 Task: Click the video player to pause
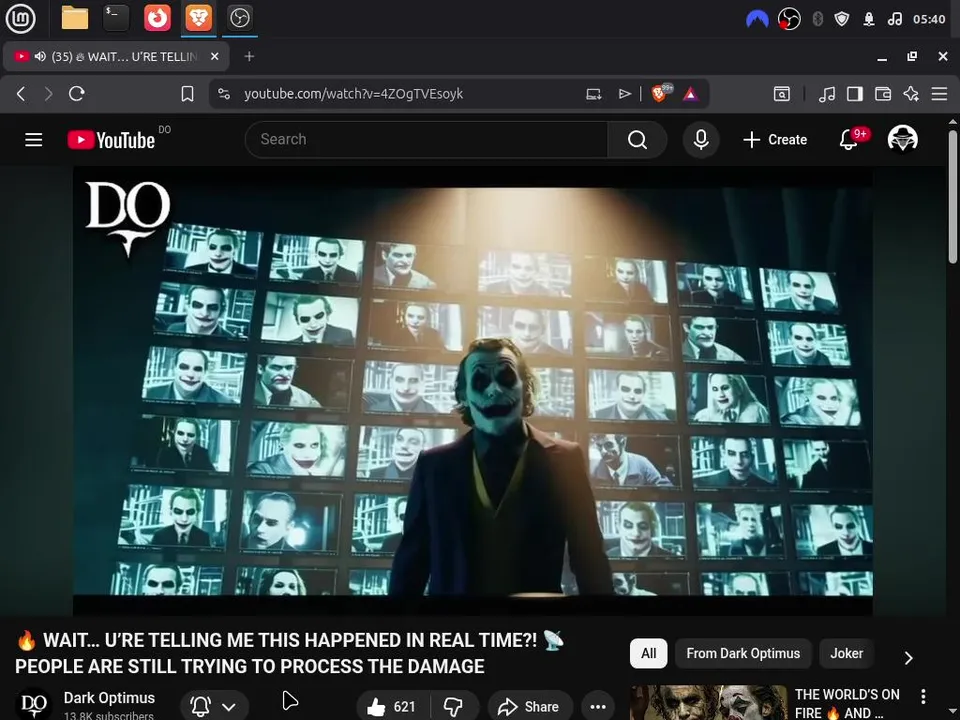point(473,391)
